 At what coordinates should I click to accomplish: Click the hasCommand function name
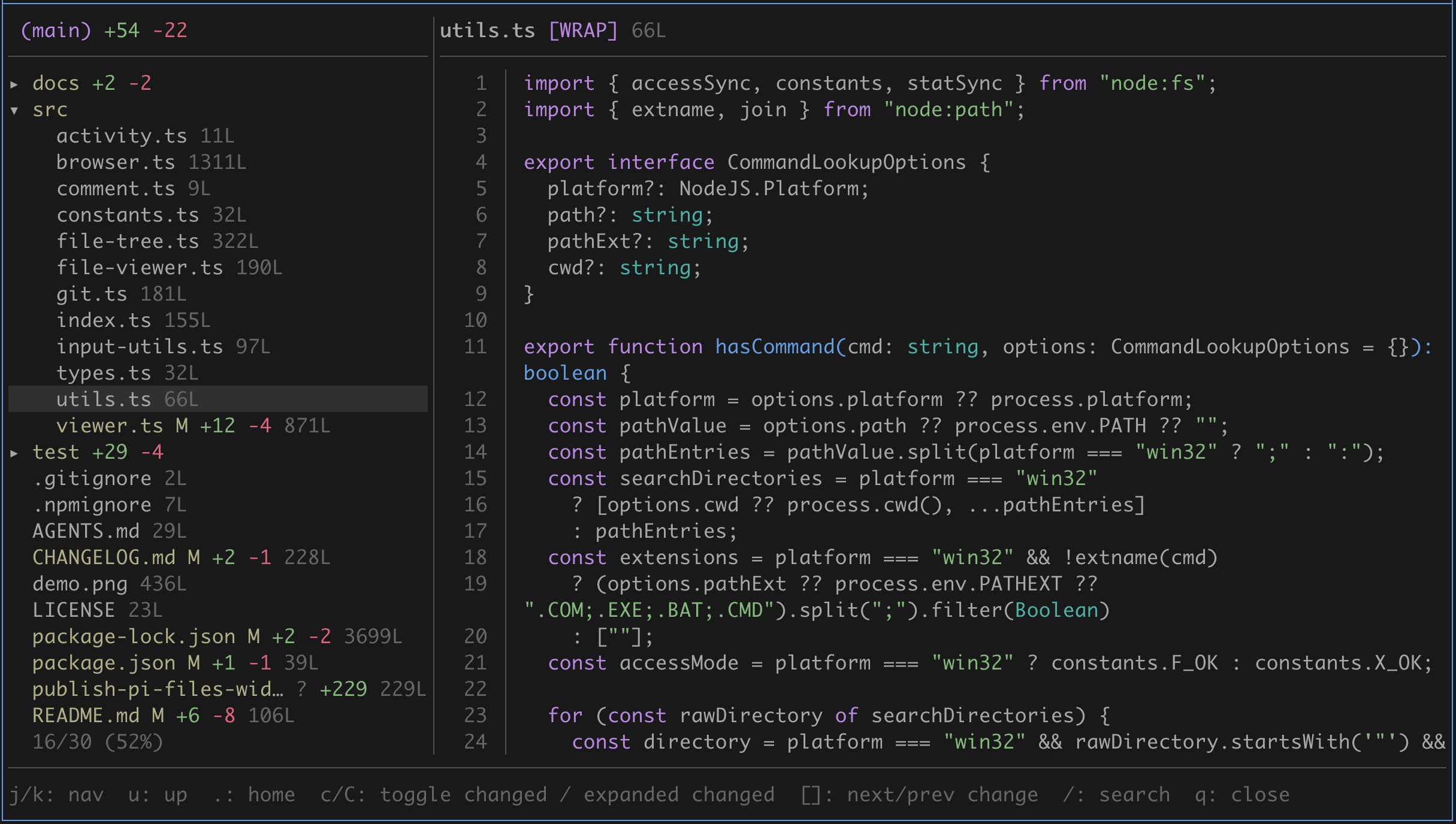click(775, 347)
